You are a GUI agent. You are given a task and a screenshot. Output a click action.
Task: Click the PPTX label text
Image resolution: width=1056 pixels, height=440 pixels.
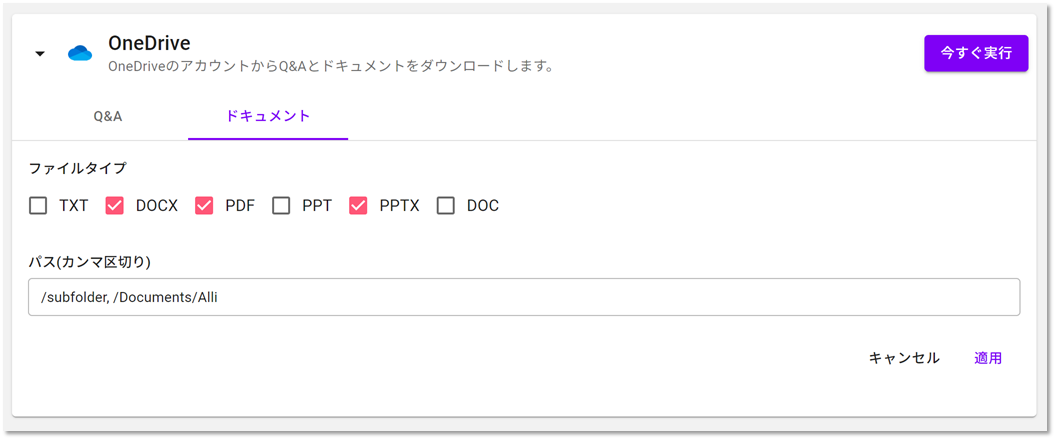tap(399, 206)
